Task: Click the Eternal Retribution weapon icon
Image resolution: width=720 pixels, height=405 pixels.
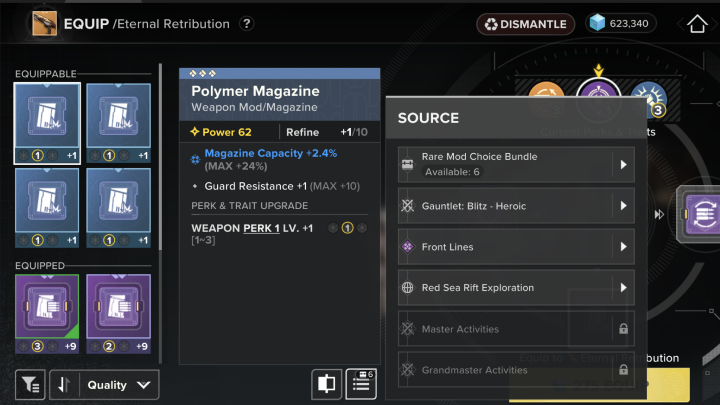Action: tap(44, 23)
